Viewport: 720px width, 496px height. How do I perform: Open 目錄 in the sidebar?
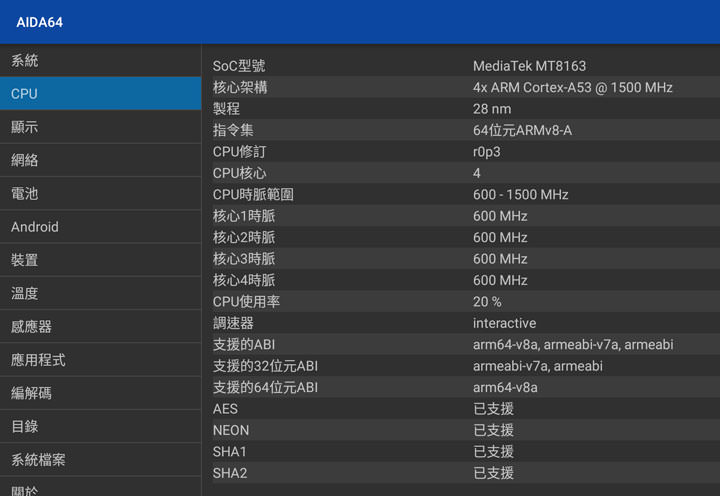pyautogui.click(x=100, y=426)
